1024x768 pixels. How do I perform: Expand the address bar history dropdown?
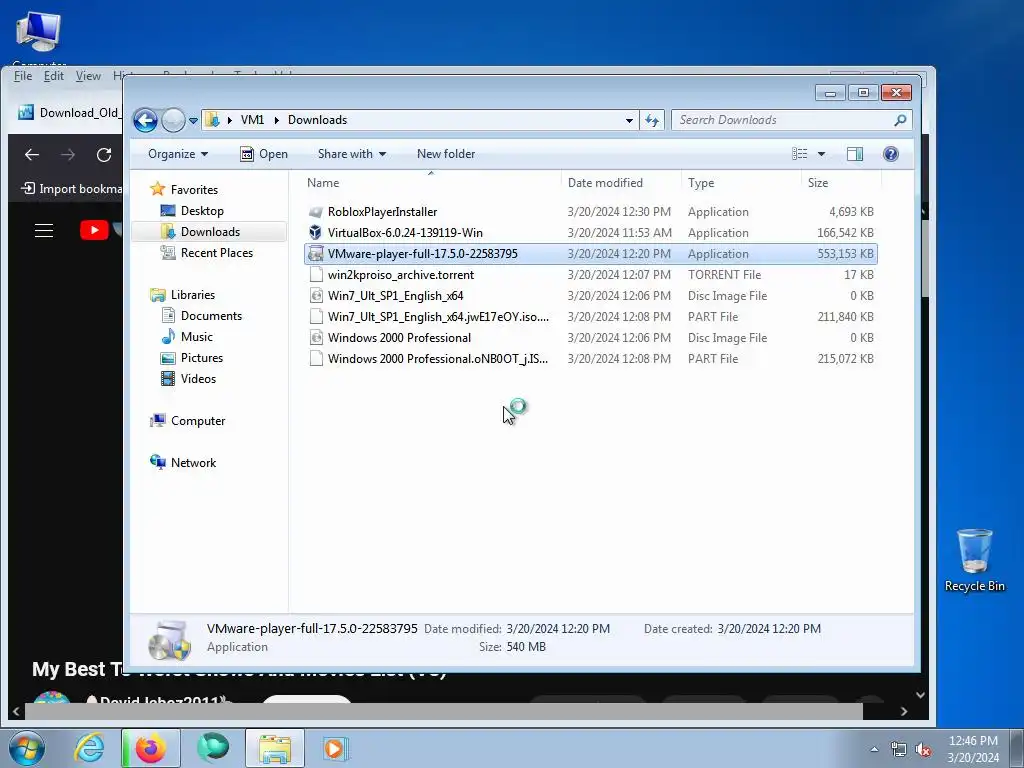coord(629,120)
